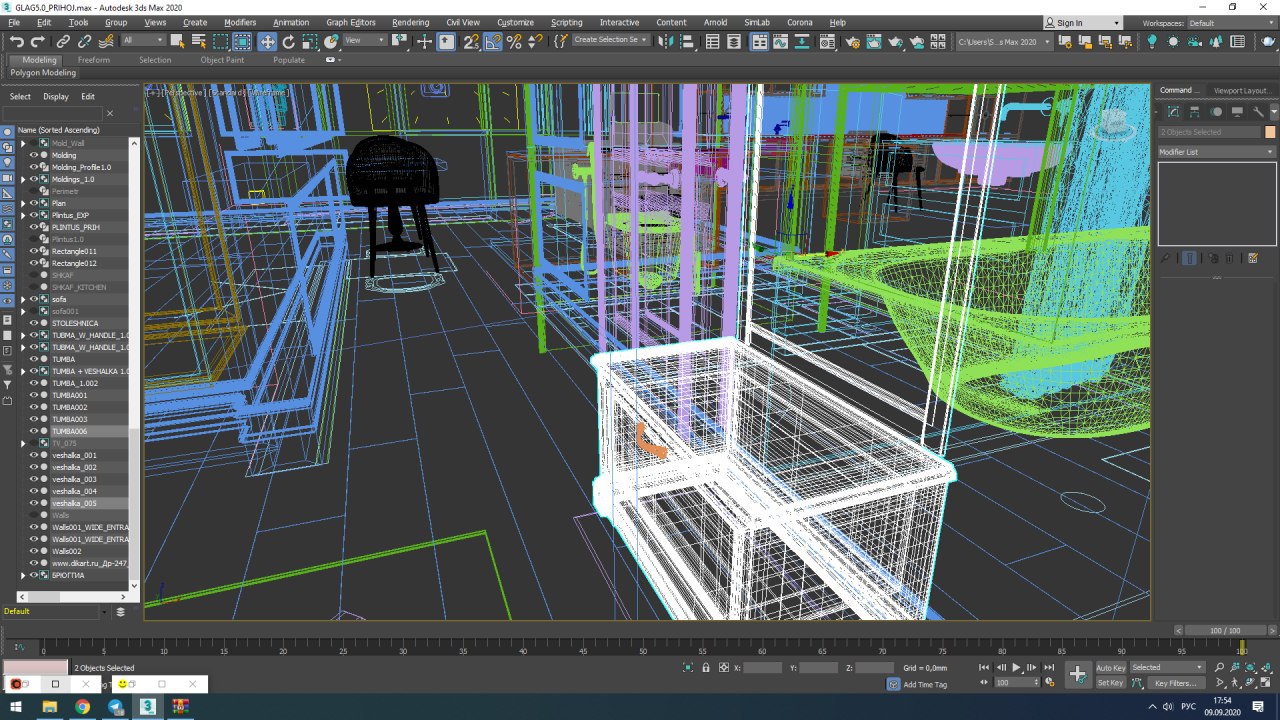This screenshot has width=1280, height=720.
Task: Hide the STOLESHNICA object
Action: point(33,323)
